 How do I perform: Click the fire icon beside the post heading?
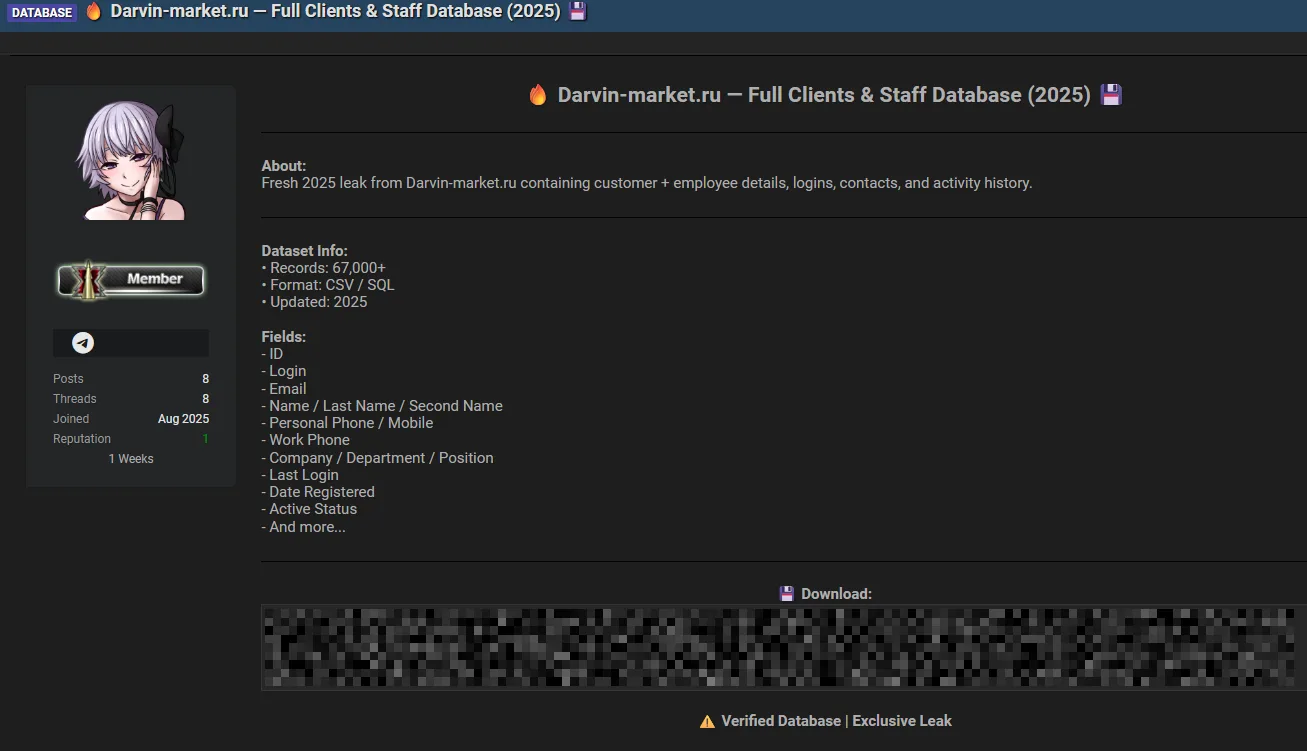tap(538, 95)
